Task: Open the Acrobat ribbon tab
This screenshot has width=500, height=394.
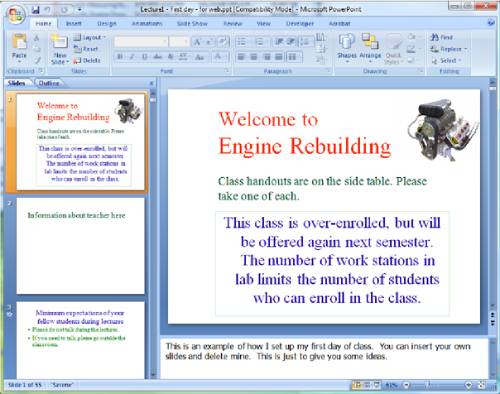Action: pos(340,24)
